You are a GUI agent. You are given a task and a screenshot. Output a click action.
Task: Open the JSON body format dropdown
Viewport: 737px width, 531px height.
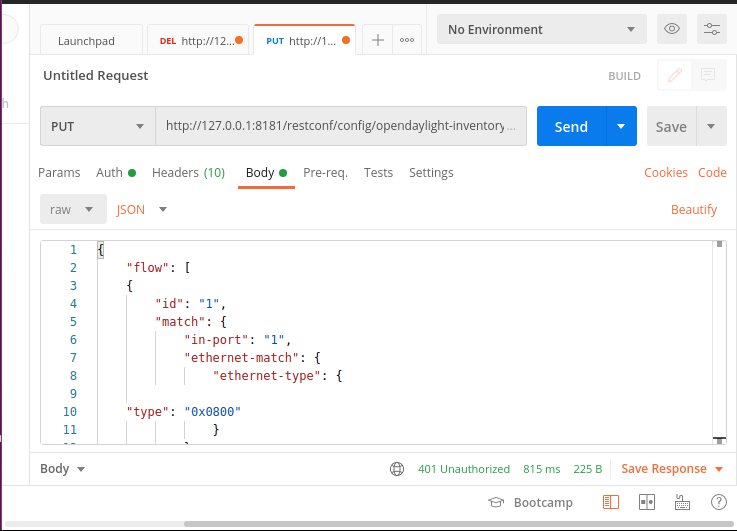pos(141,210)
